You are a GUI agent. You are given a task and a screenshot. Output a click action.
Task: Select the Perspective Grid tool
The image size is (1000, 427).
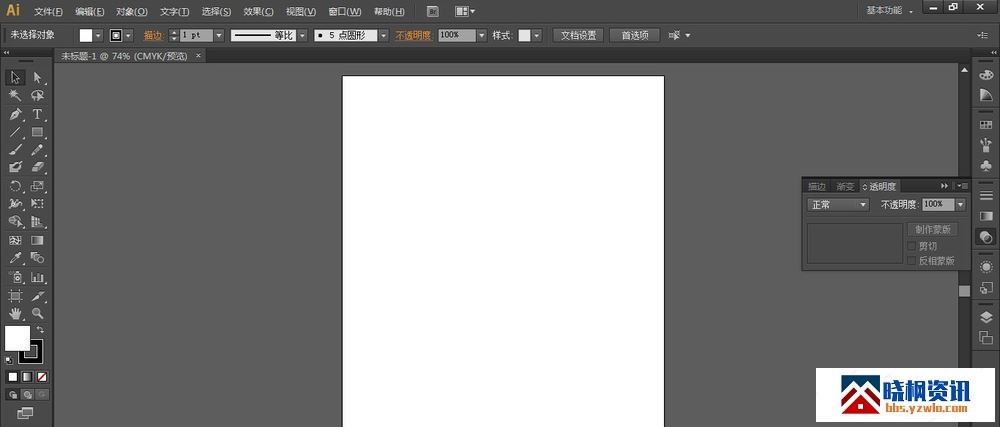click(x=37, y=222)
